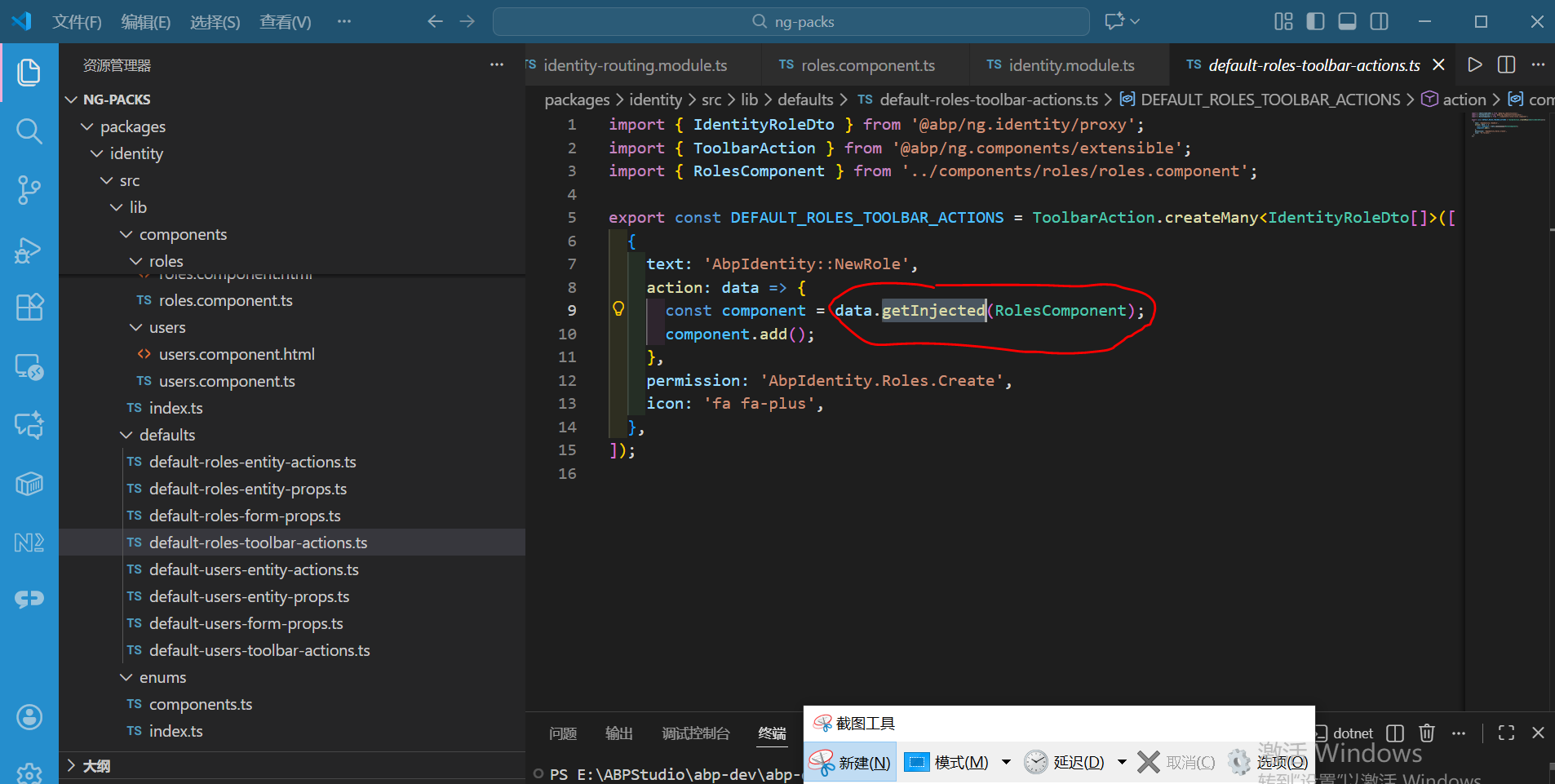Image resolution: width=1555 pixels, height=784 pixels.
Task: Toggle the bottom panel visibility
Action: 1347,21
